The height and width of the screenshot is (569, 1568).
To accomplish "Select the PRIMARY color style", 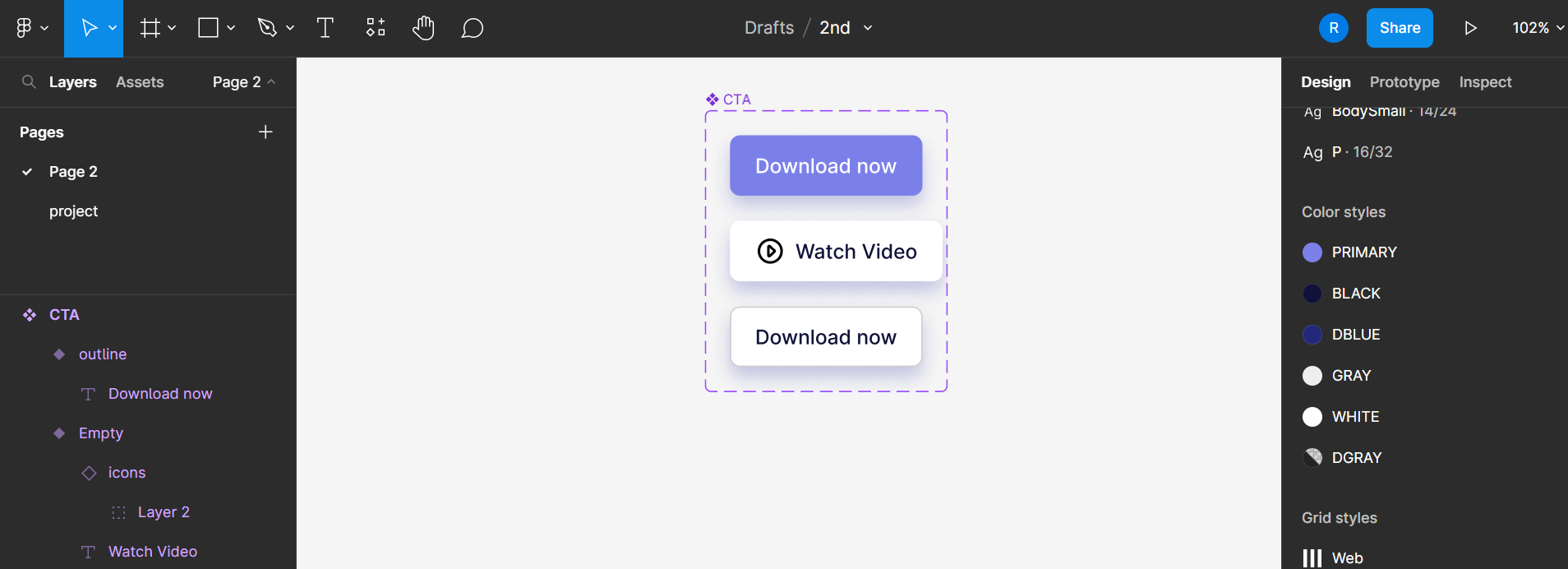I will pyautogui.click(x=1363, y=252).
